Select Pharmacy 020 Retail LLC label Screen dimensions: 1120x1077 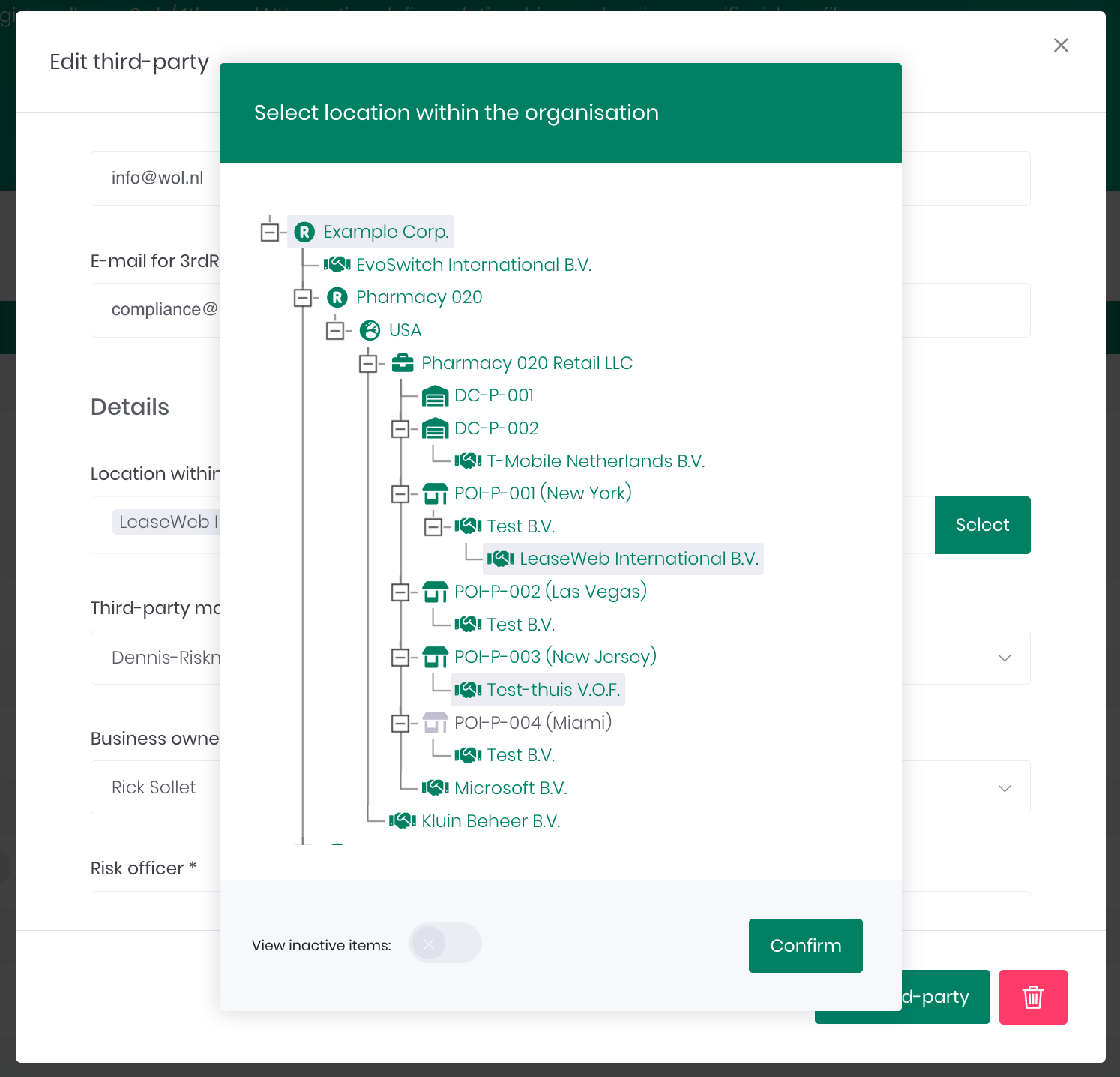527,363
